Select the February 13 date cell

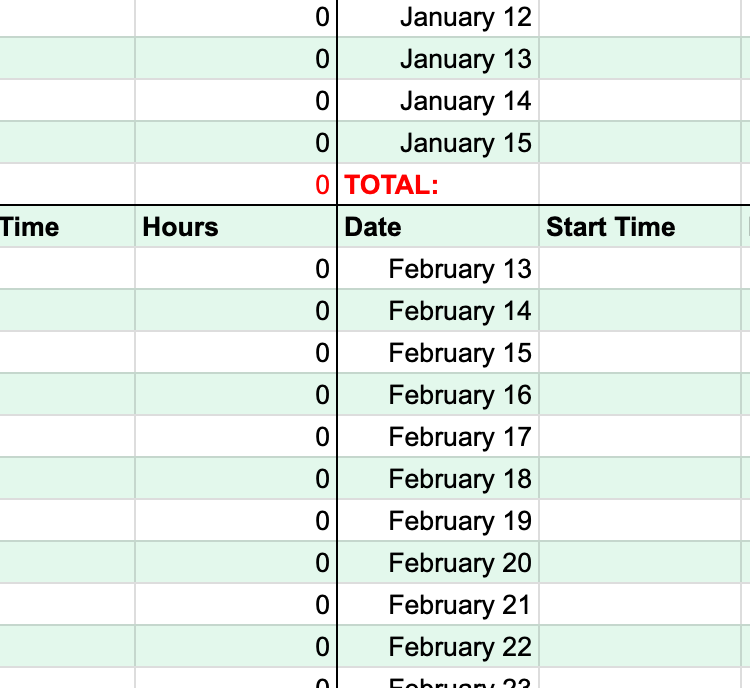click(440, 269)
